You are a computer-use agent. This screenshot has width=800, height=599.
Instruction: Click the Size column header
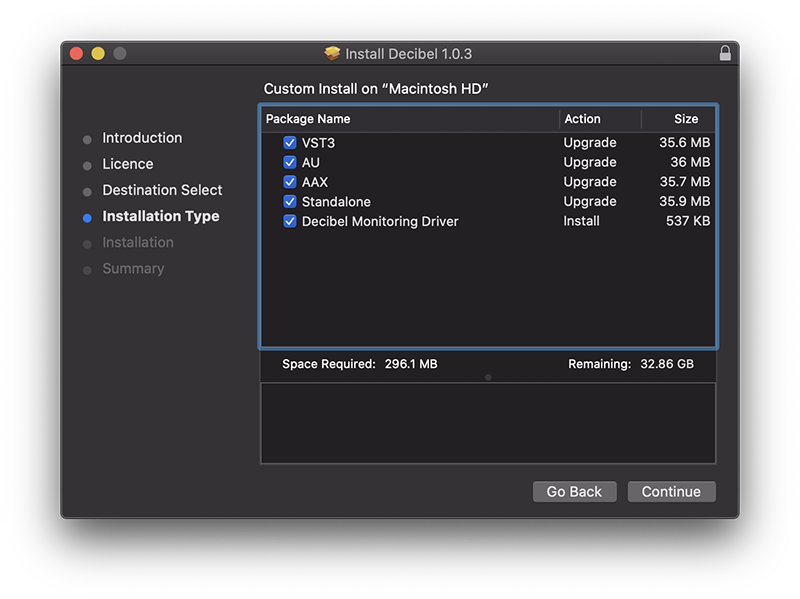point(686,119)
